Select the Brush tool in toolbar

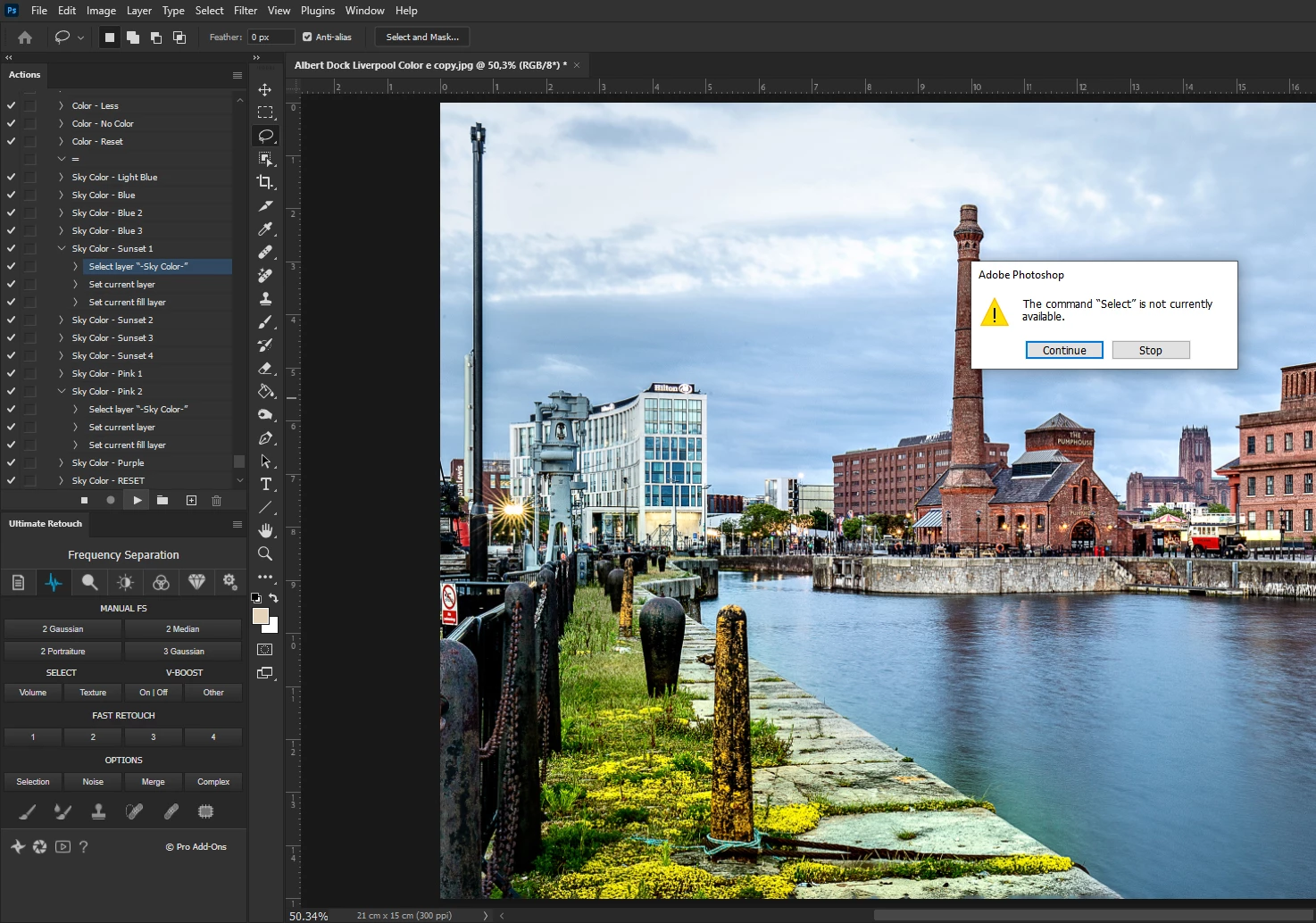[x=265, y=322]
